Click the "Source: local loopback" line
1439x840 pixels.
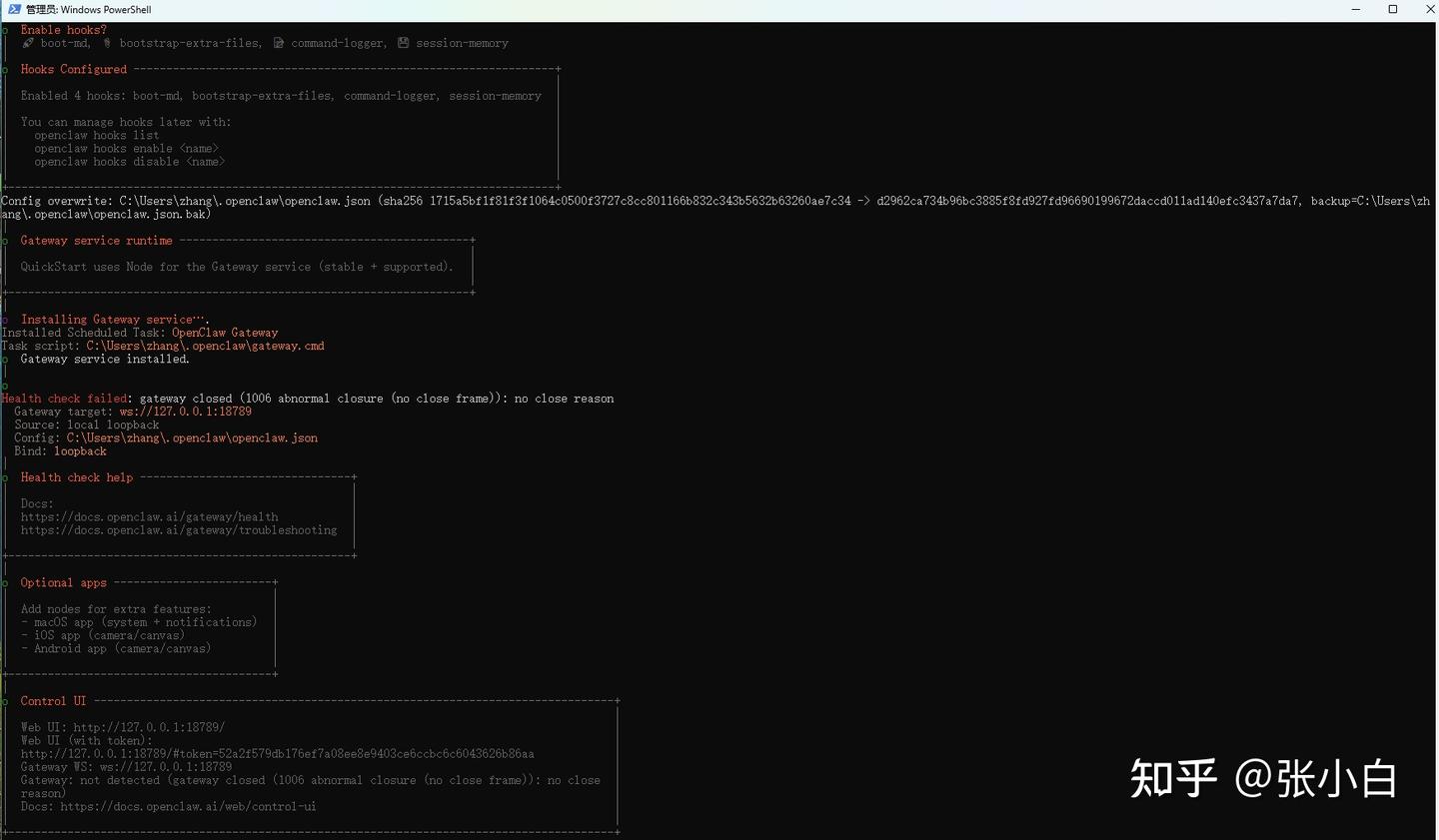(x=87, y=424)
